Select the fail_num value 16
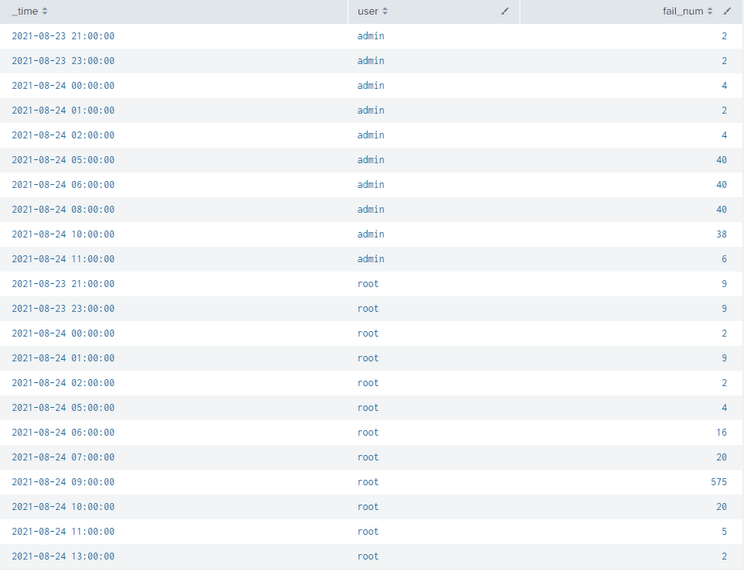The height and width of the screenshot is (571, 744). coord(721,432)
